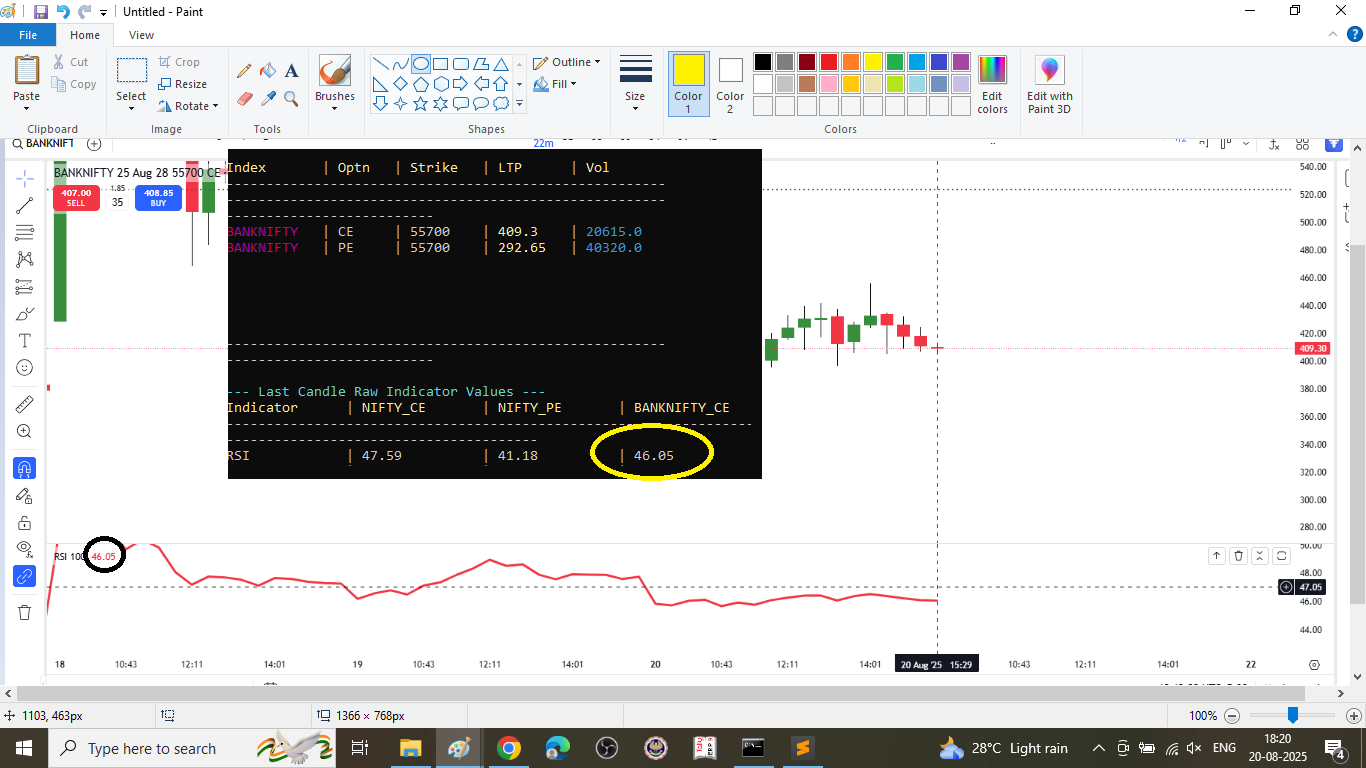Select the Text tool
Screen dimensions: 1366x768
tap(292, 71)
